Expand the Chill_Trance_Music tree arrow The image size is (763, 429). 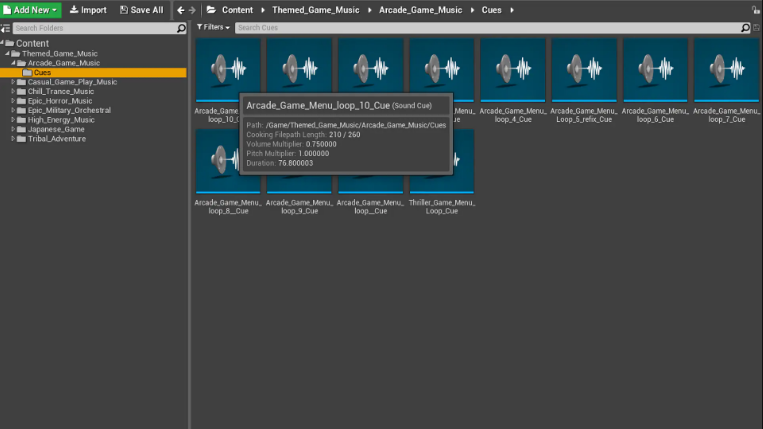tap(13, 91)
